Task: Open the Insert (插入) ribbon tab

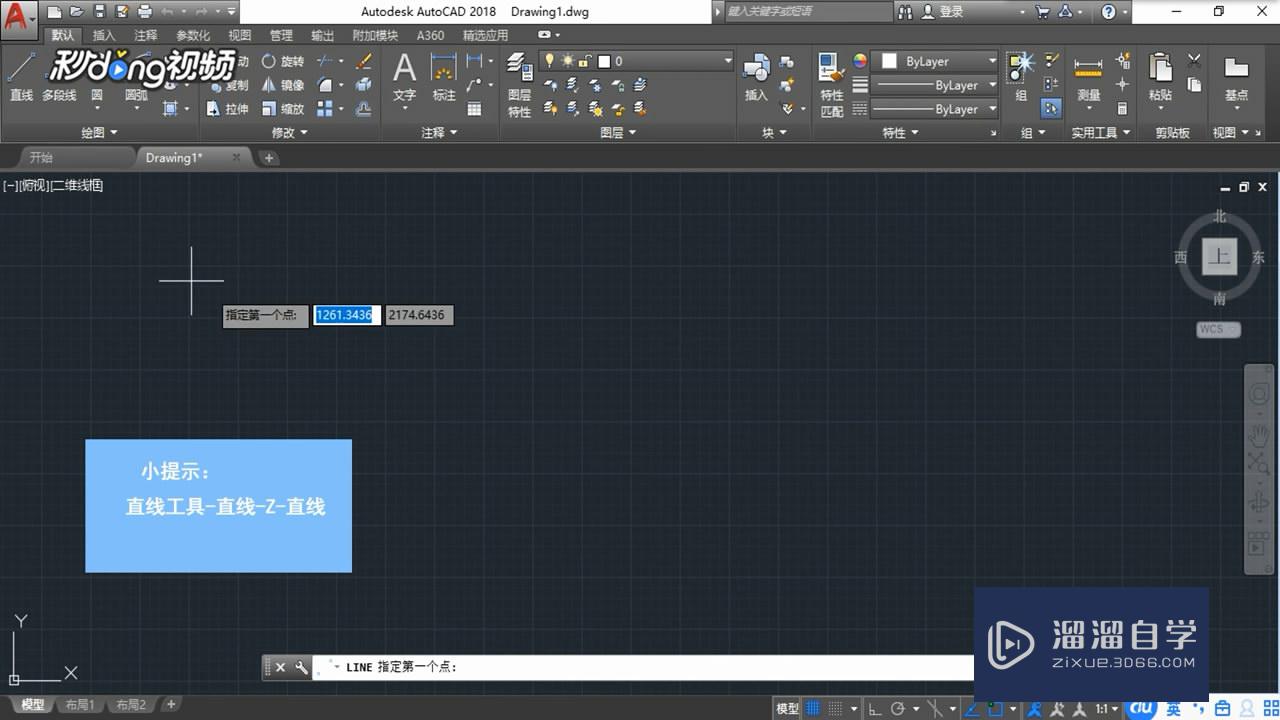Action: click(104, 35)
